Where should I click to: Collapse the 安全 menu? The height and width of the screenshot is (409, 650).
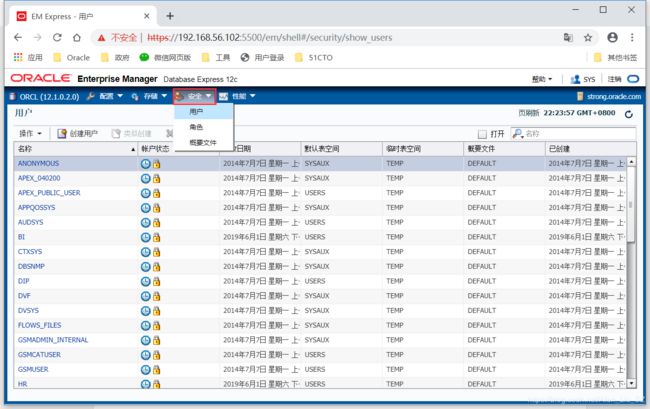(x=194, y=97)
